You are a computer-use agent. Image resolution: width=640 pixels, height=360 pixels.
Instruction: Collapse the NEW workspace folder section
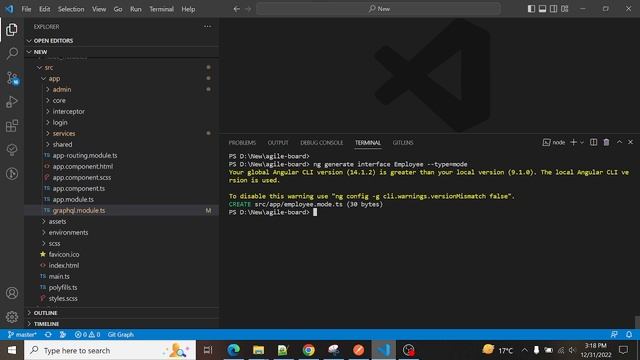click(122, 52)
